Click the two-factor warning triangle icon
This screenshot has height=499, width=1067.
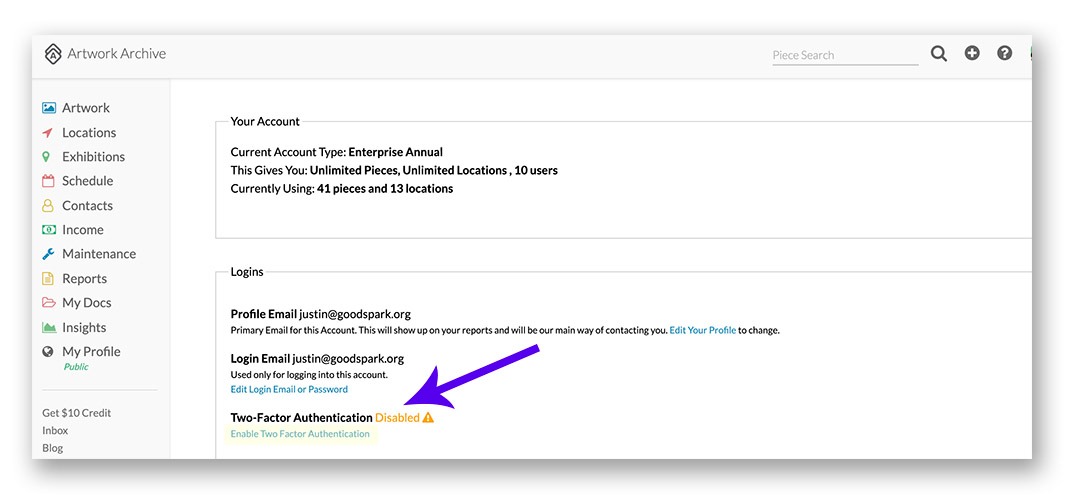pyautogui.click(x=428, y=417)
